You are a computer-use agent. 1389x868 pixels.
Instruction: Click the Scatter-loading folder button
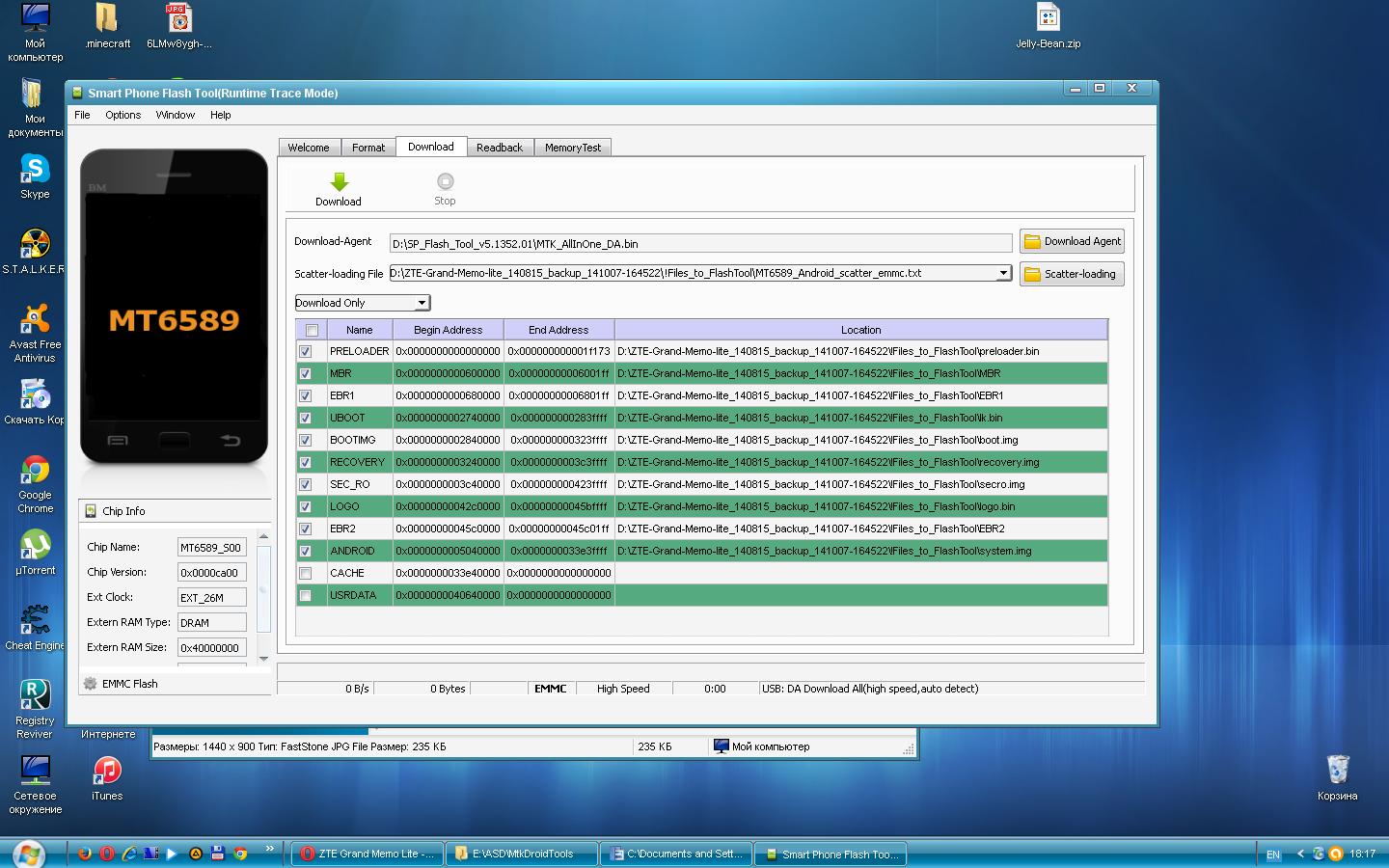pyautogui.click(x=1071, y=274)
